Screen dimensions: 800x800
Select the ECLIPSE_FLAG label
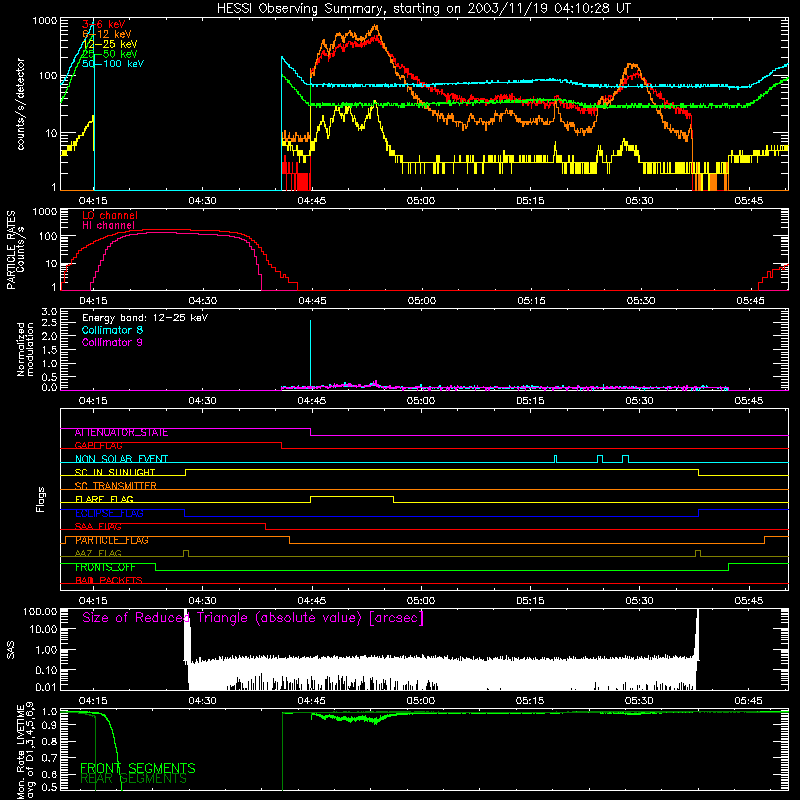point(109,513)
